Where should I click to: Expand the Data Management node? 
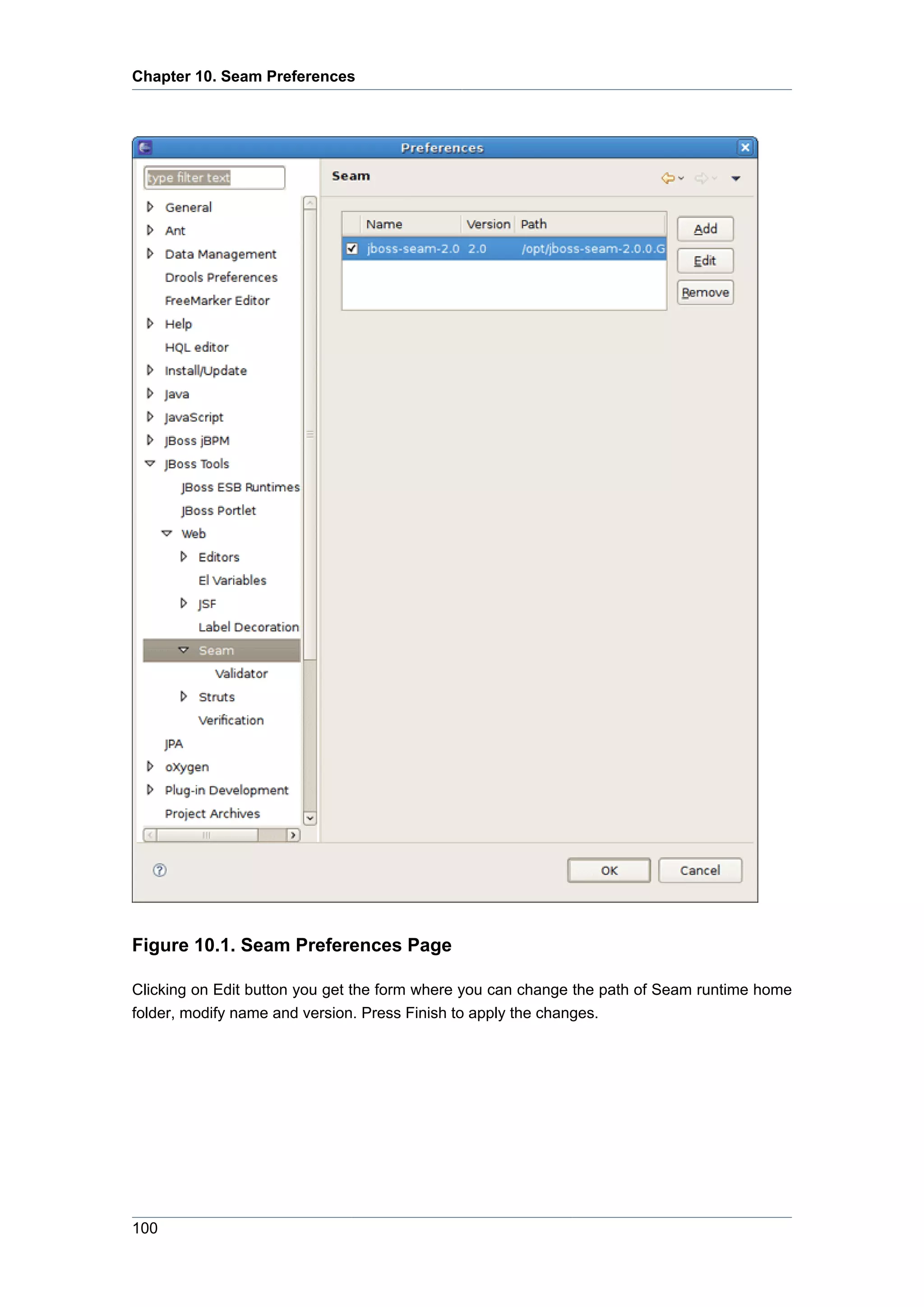point(150,253)
